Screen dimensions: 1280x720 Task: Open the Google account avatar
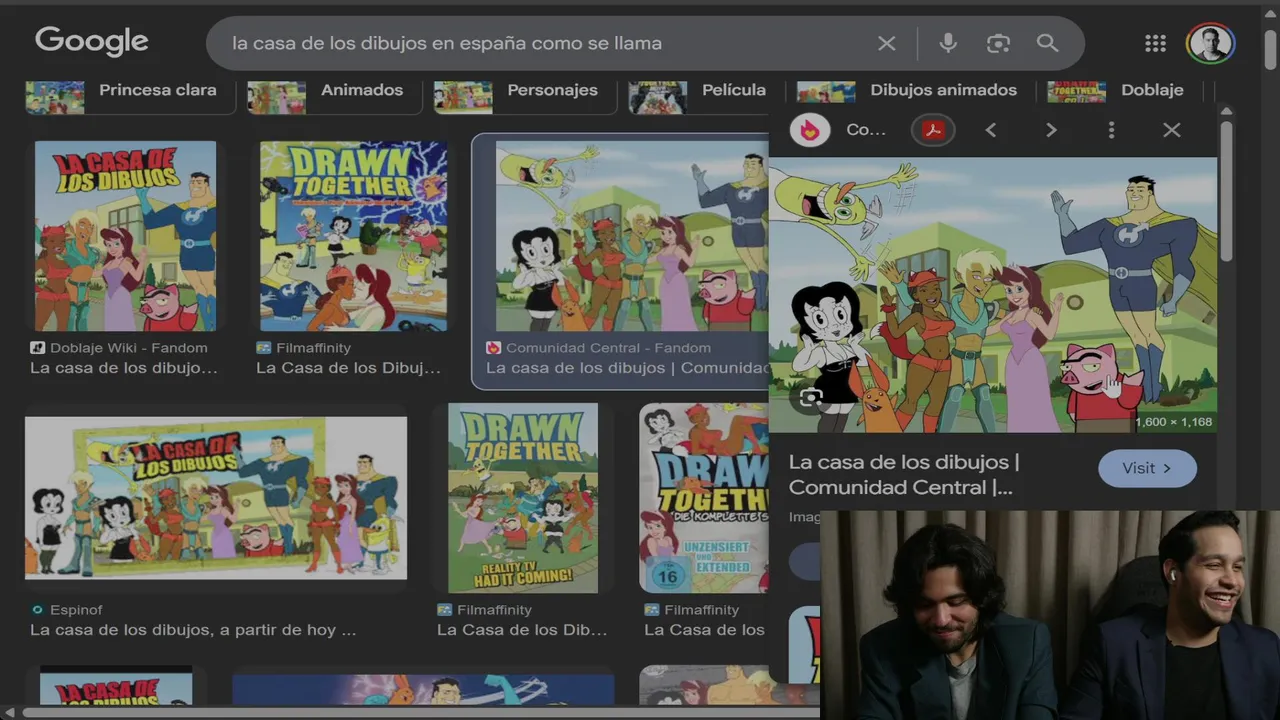(x=1210, y=43)
